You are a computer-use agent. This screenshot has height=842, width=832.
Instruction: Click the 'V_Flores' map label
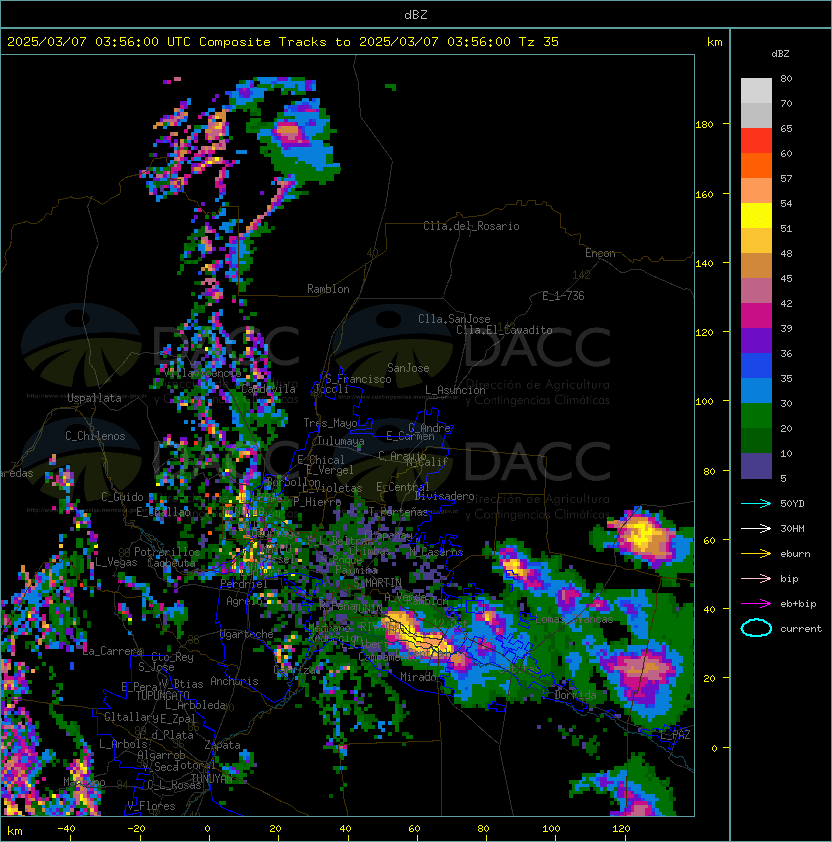(151, 807)
